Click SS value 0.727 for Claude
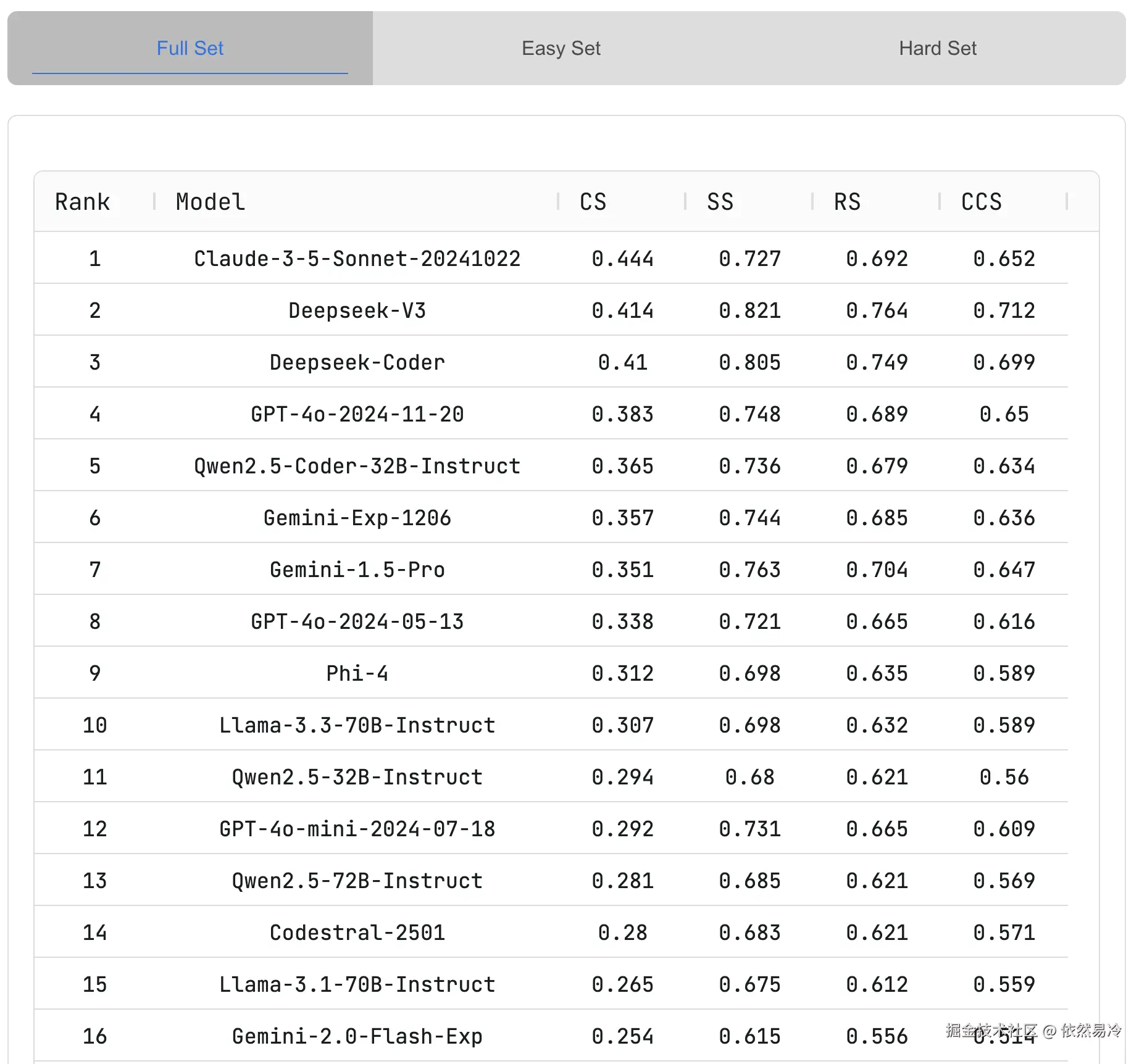This screenshot has width=1147, height=1064. pos(750,259)
